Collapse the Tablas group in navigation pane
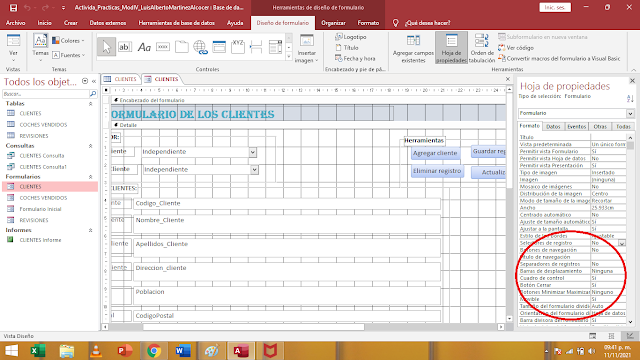This screenshot has height=360, width=640. pyautogui.click(x=91, y=104)
